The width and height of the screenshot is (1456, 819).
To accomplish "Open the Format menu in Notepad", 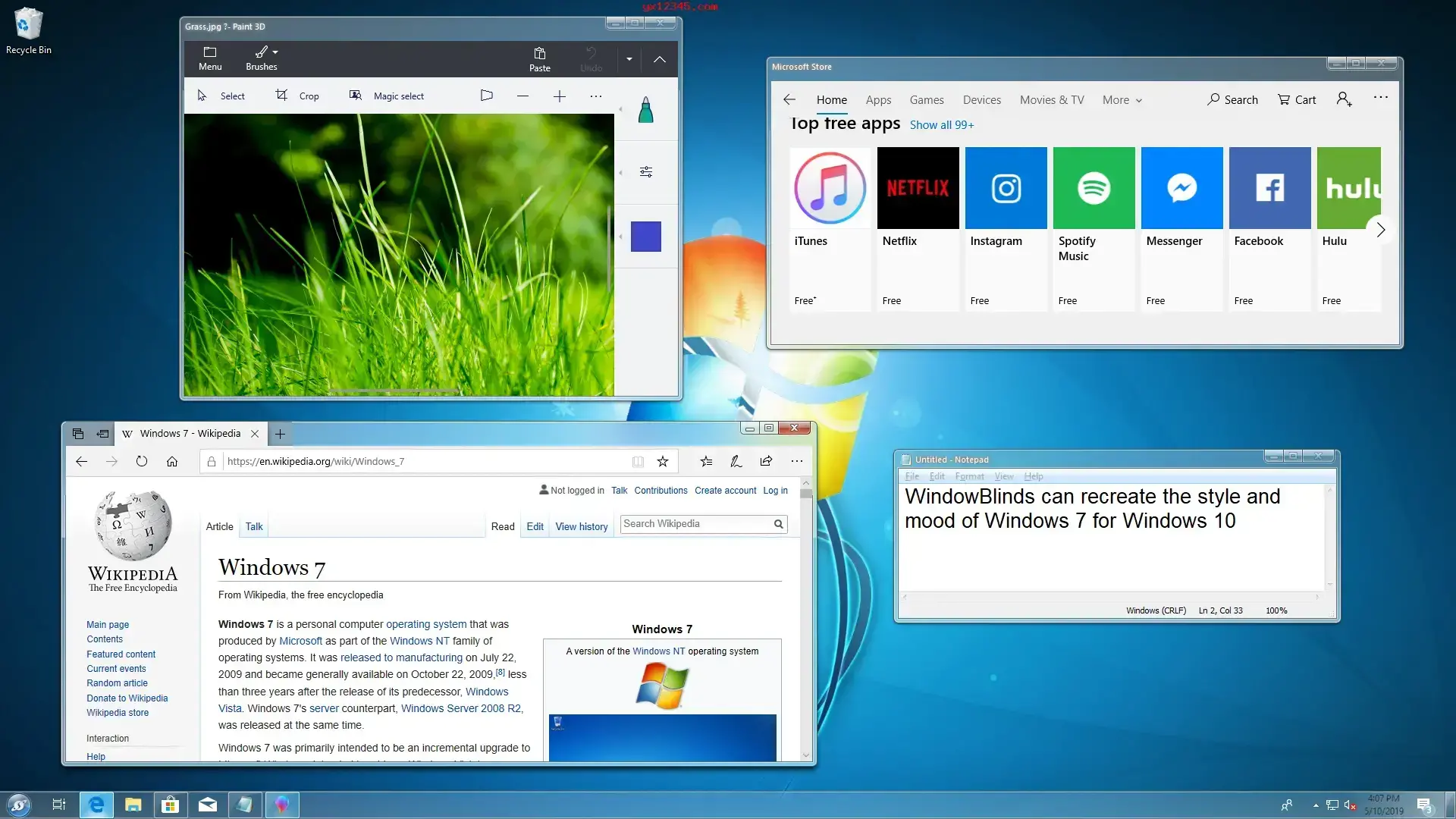I will 969,476.
